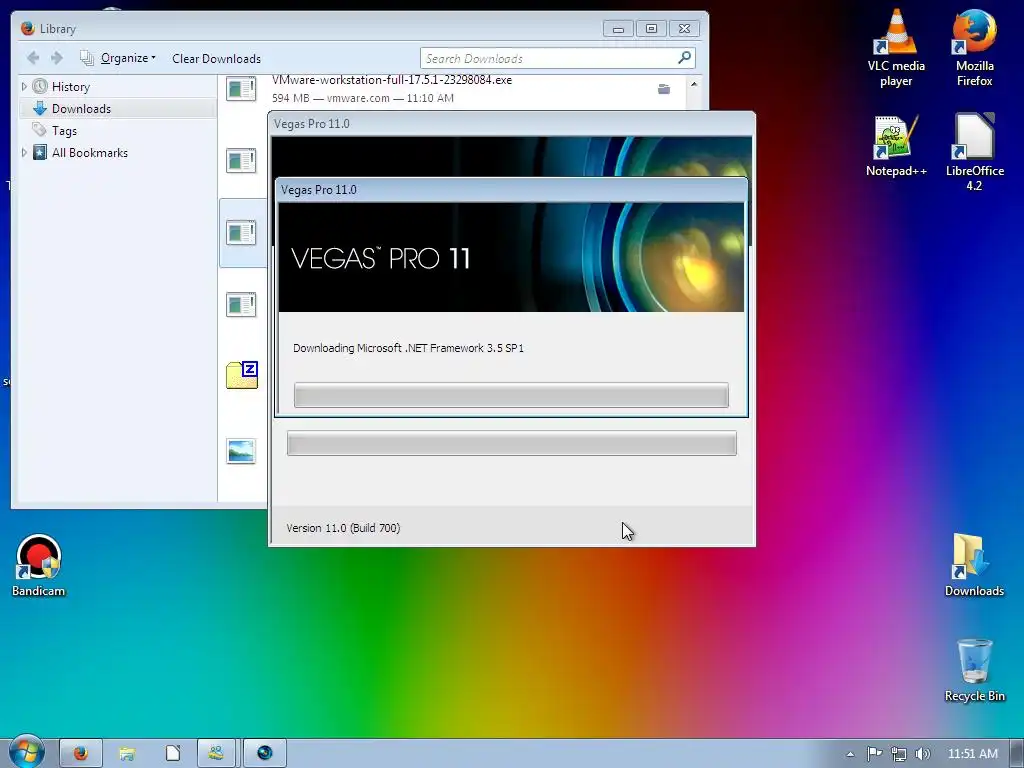Select Tags in the Library sidebar
This screenshot has height=768, width=1024.
(64, 131)
